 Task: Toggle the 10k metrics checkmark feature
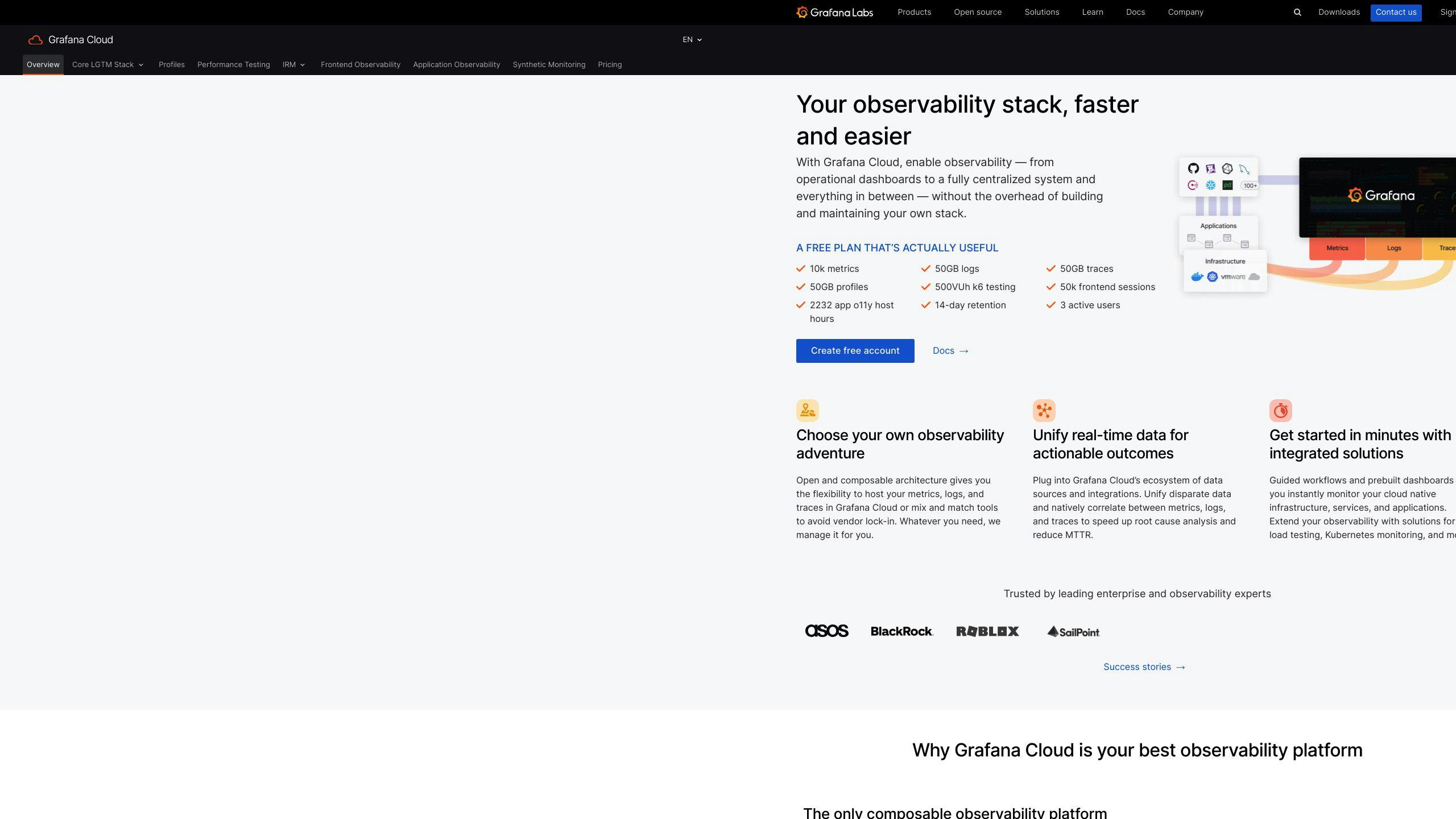(801, 269)
